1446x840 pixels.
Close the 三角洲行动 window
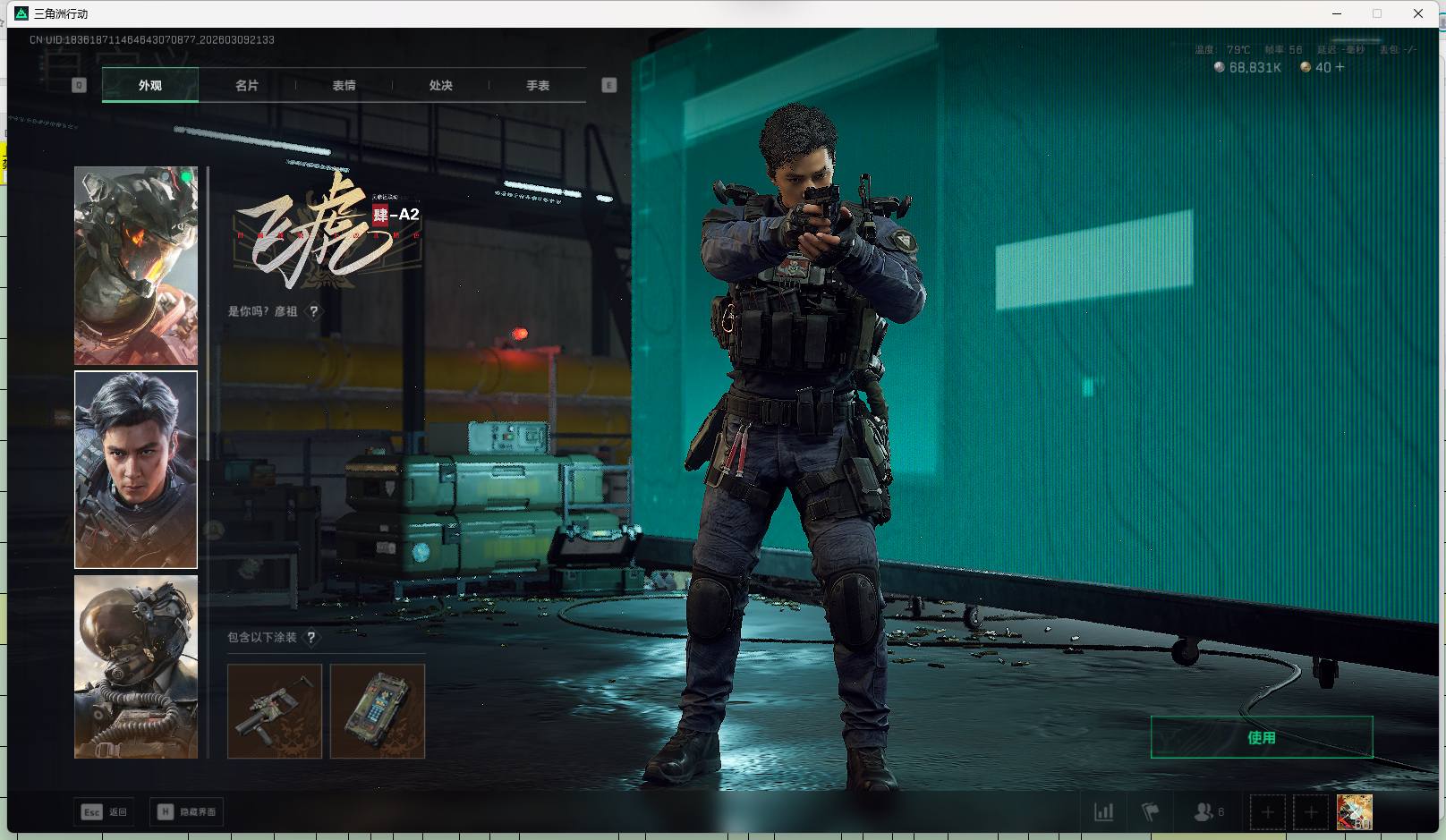(x=1418, y=13)
